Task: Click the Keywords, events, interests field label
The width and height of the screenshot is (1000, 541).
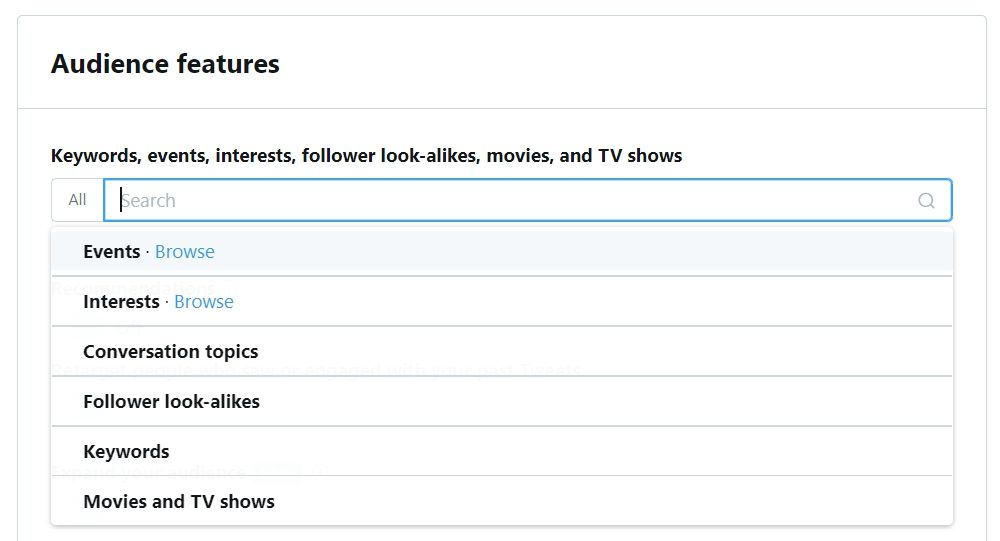Action: click(x=366, y=156)
